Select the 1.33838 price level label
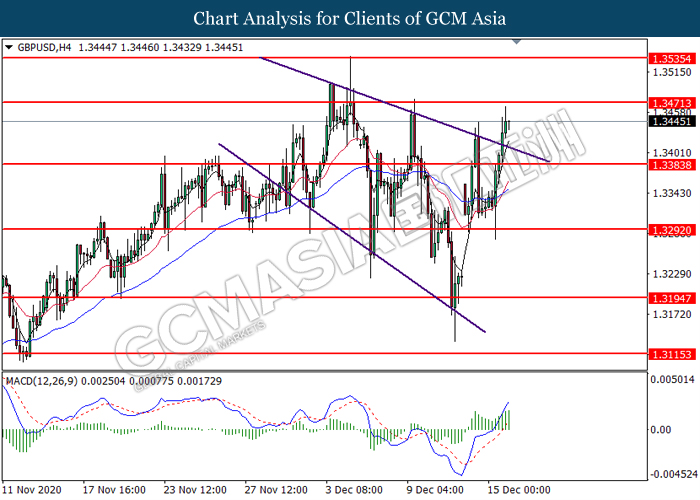Viewport: 700px width, 500px height. pyautogui.click(x=672, y=165)
